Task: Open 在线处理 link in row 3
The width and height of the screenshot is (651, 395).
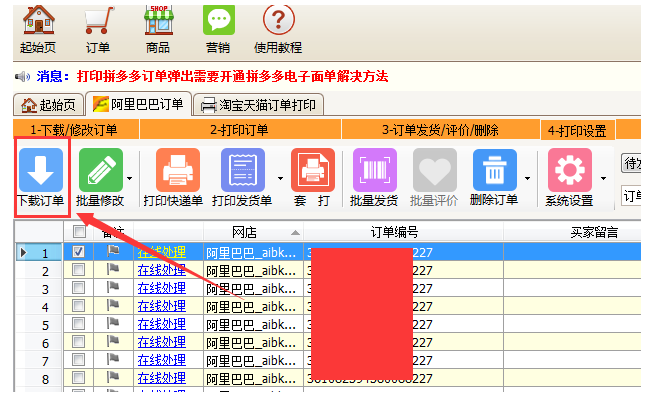Action: 162,288
